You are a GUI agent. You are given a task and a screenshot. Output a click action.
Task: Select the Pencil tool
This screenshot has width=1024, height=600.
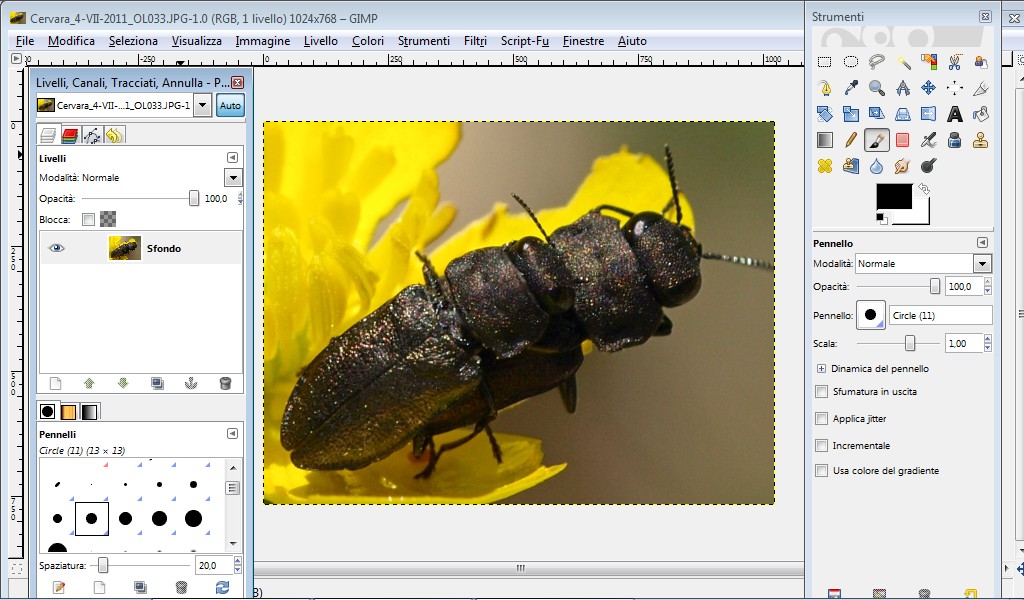click(x=851, y=140)
